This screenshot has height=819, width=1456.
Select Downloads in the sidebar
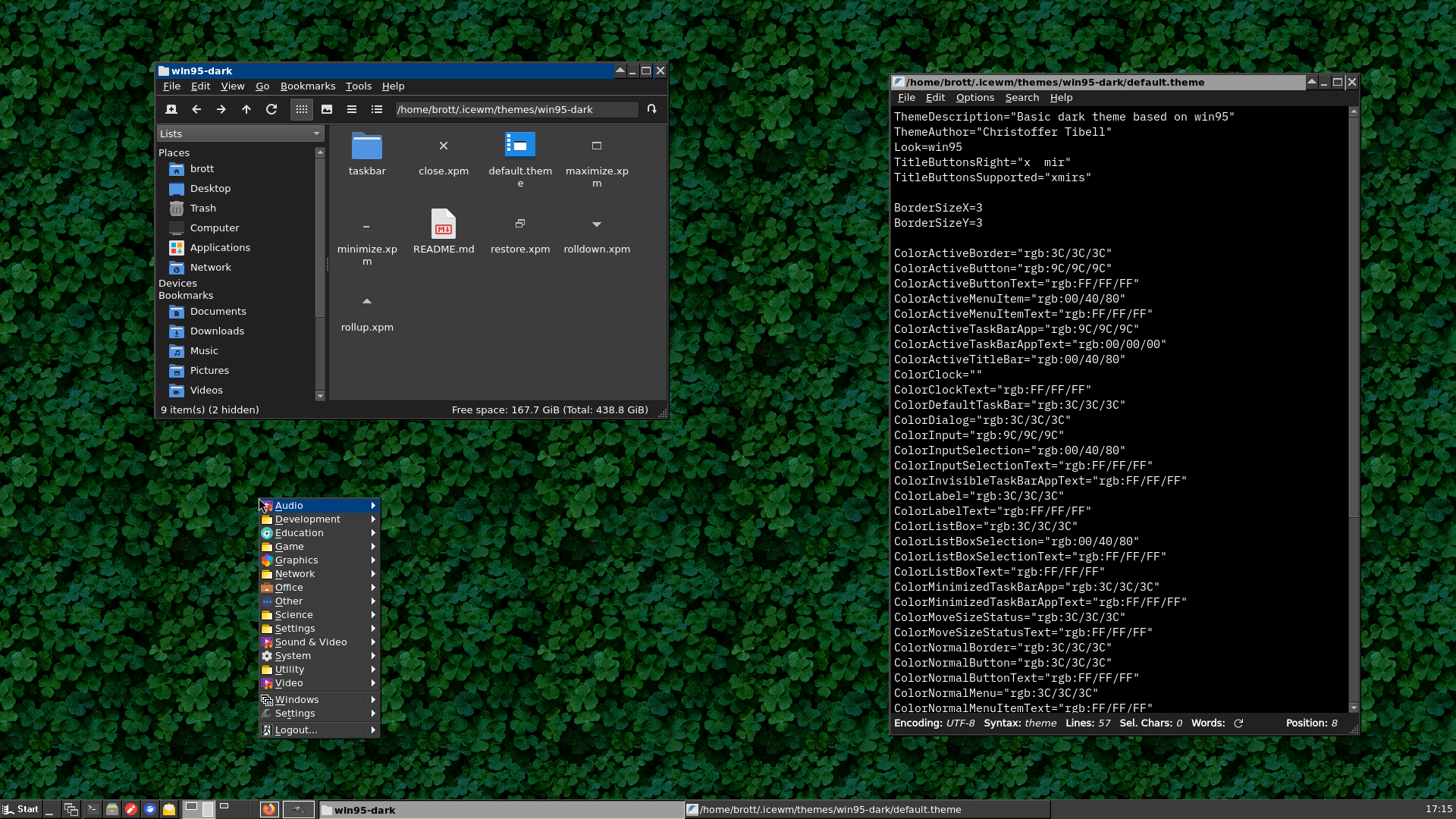pos(217,331)
